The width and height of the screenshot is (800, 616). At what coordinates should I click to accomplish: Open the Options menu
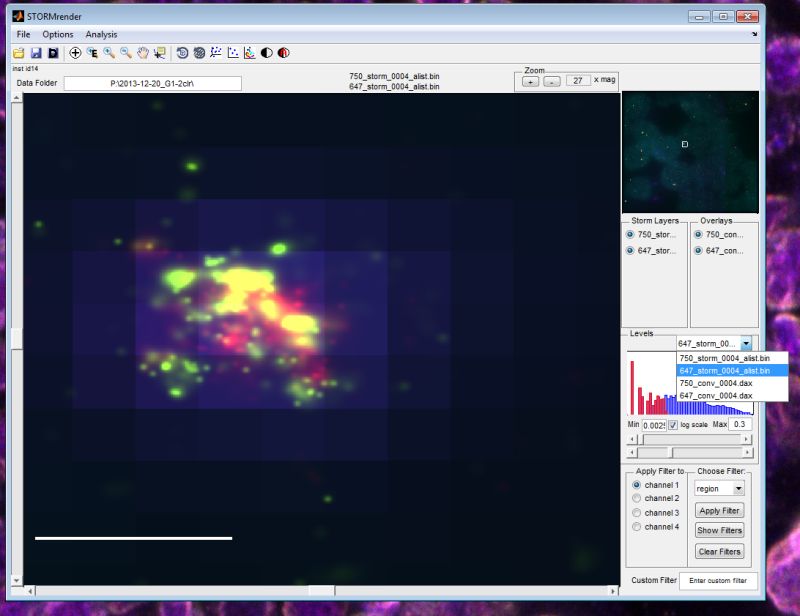(57, 34)
